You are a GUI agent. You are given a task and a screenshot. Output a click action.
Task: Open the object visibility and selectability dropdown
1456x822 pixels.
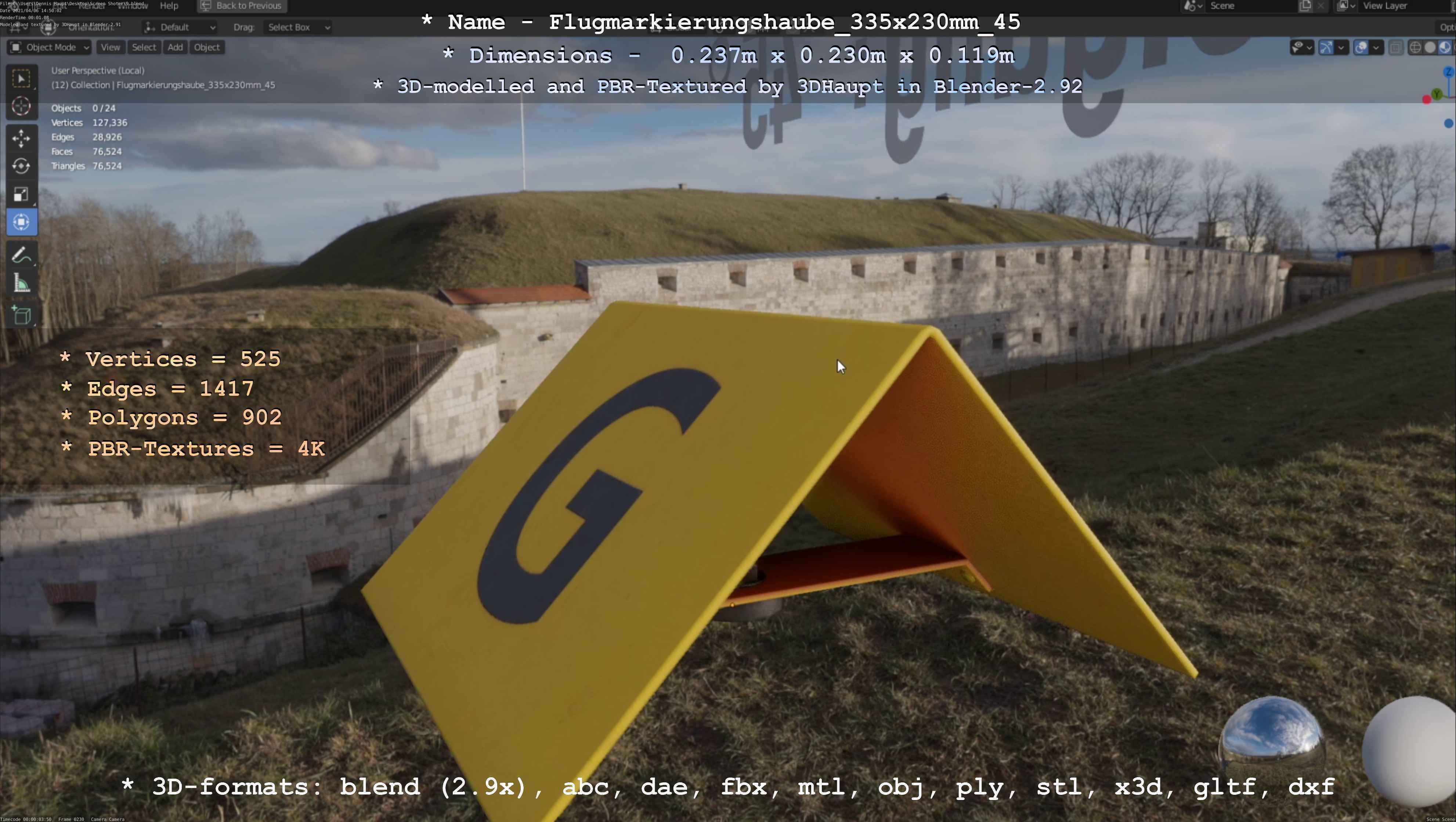click(x=1302, y=47)
